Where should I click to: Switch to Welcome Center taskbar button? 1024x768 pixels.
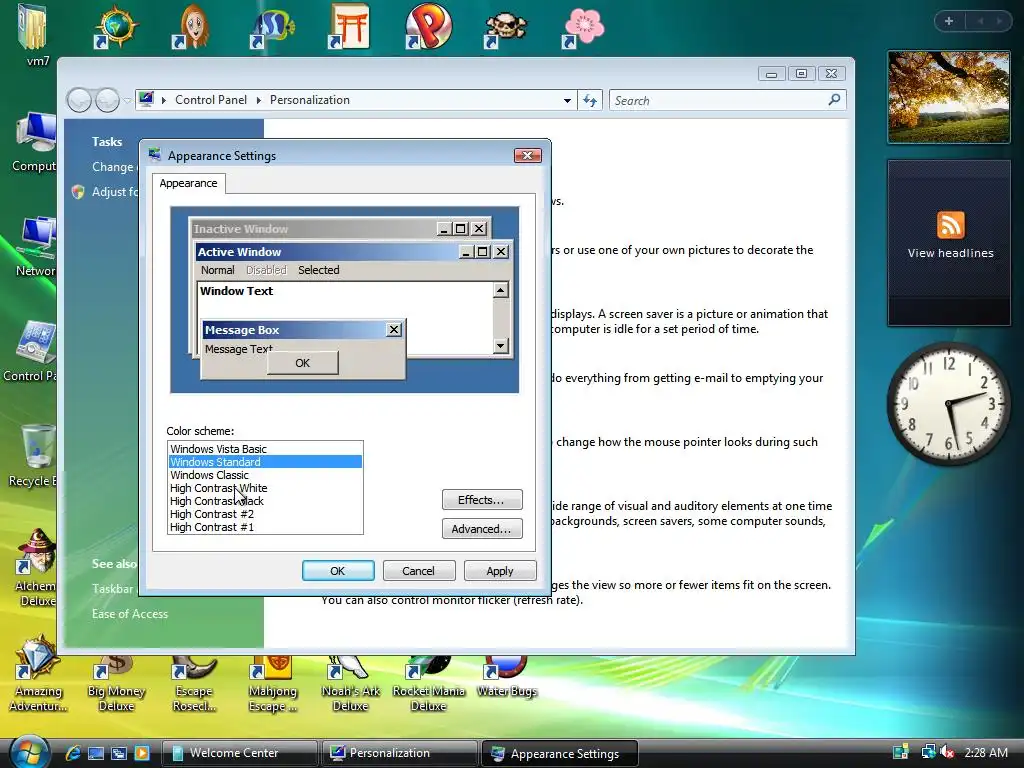click(239, 753)
